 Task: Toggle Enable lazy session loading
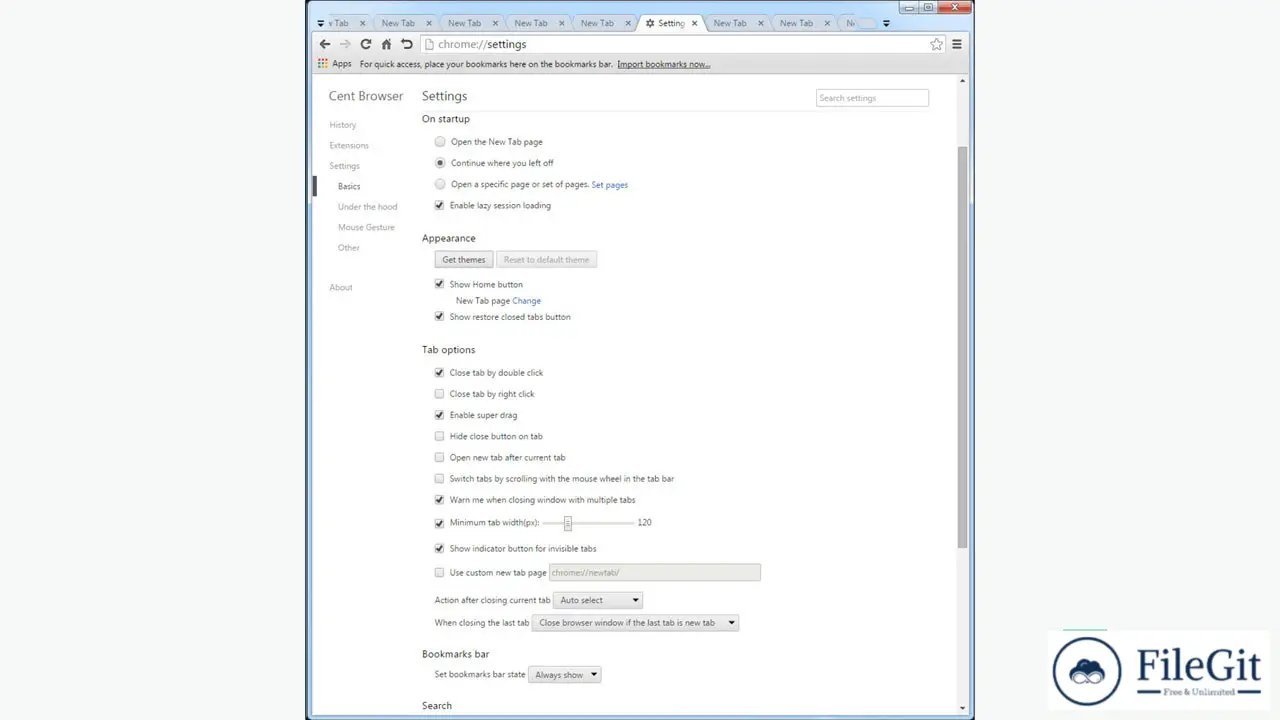[439, 205]
